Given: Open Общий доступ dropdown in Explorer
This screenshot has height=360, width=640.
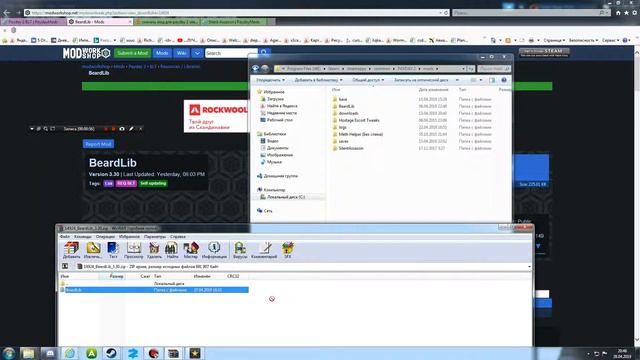Looking at the screenshot, I should 368,80.
